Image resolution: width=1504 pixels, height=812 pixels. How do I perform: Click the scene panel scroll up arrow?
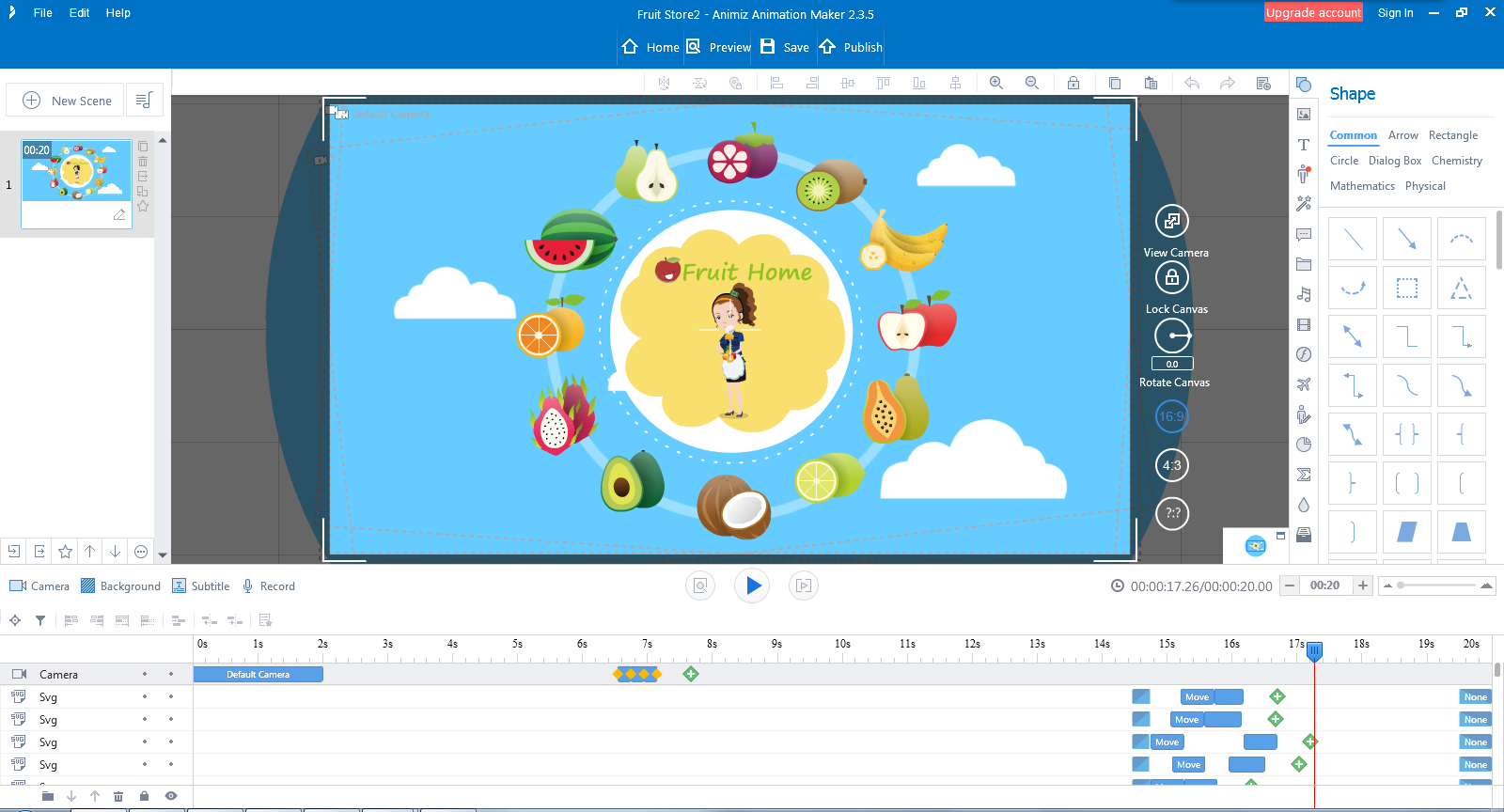163,140
